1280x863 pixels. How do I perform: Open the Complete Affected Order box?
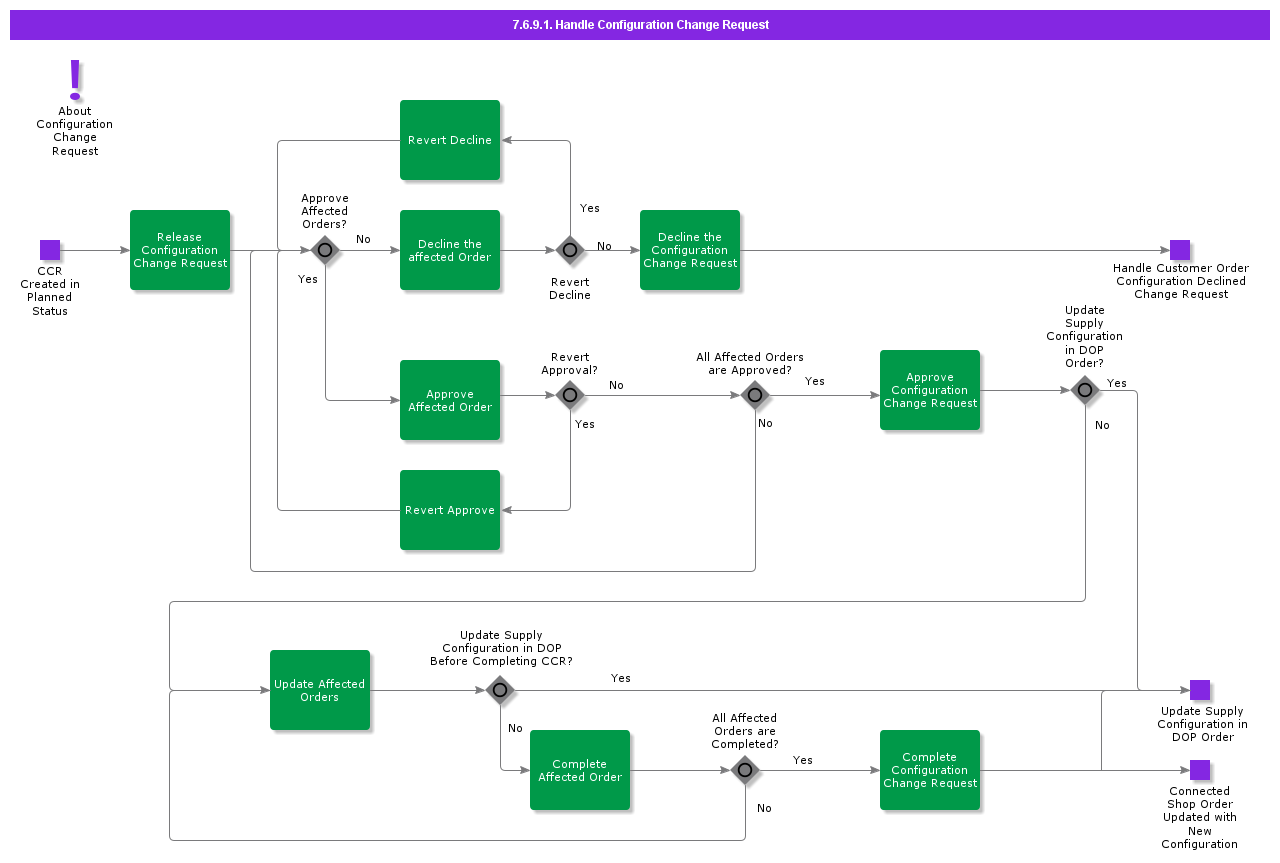point(580,770)
